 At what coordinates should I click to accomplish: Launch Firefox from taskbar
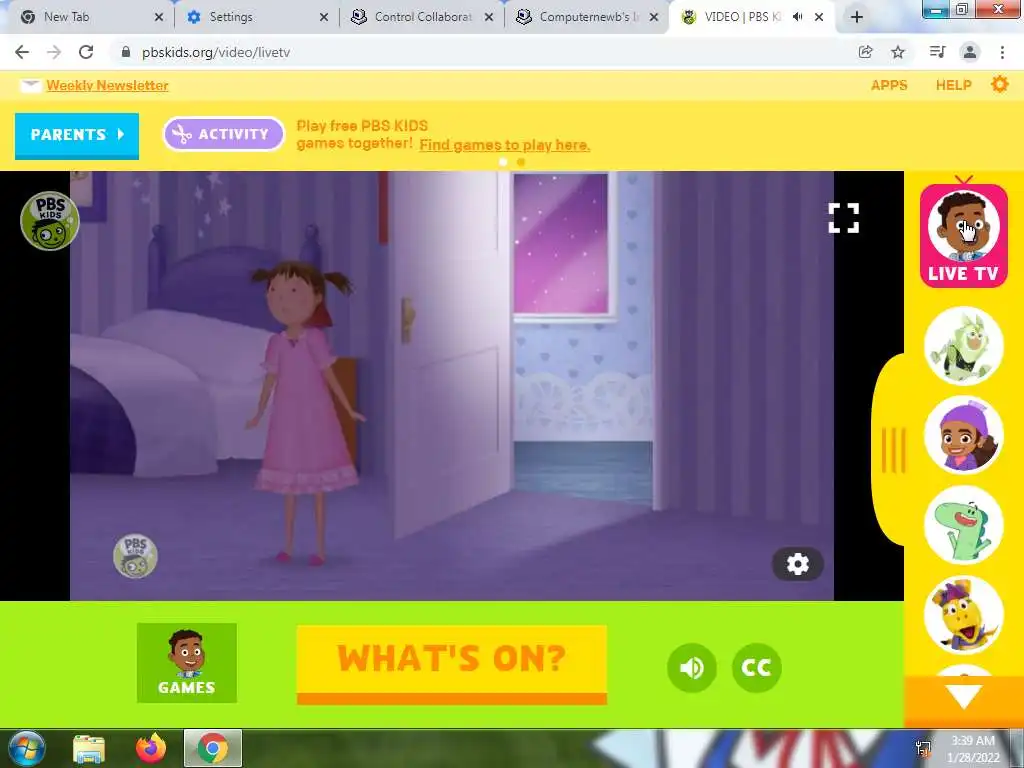click(151, 748)
